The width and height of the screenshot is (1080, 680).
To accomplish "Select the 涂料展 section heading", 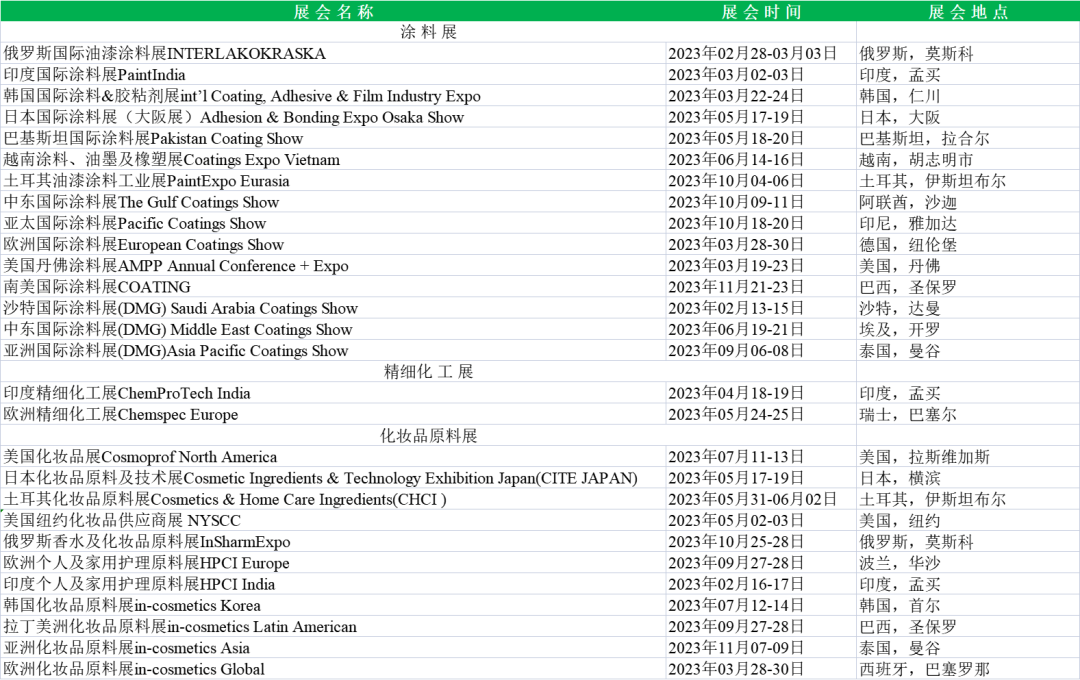I will [x=428, y=32].
